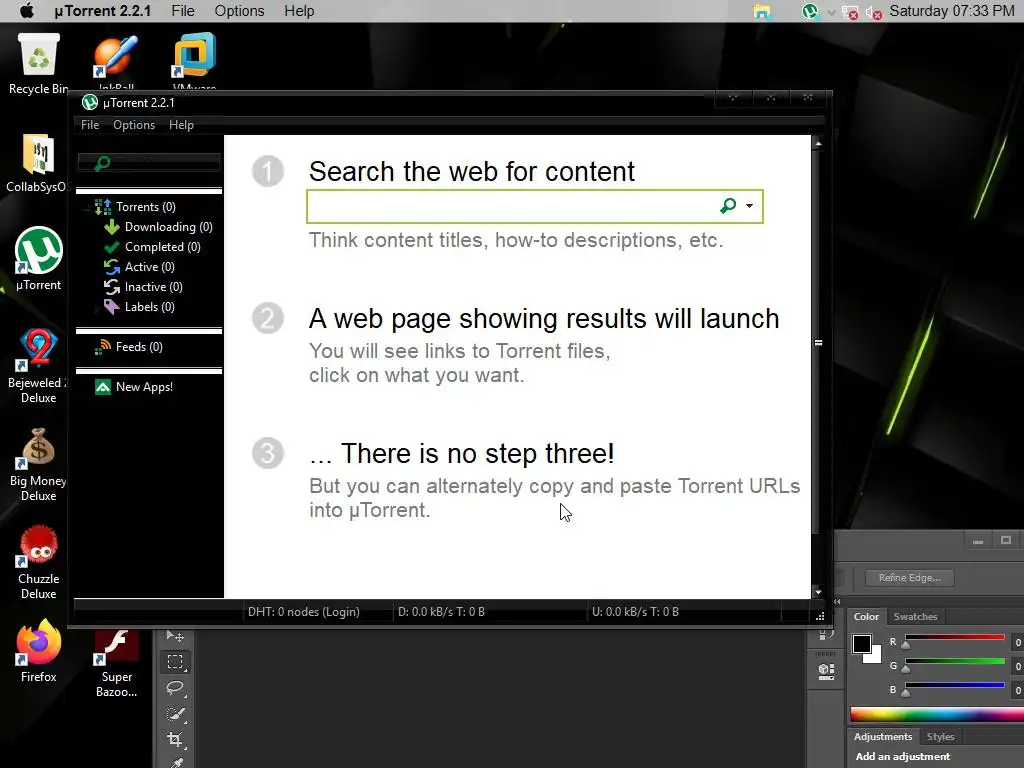Open the 3D panel icon in Photoshop dock
Viewport: 1024px width, 768px height.
826,671
